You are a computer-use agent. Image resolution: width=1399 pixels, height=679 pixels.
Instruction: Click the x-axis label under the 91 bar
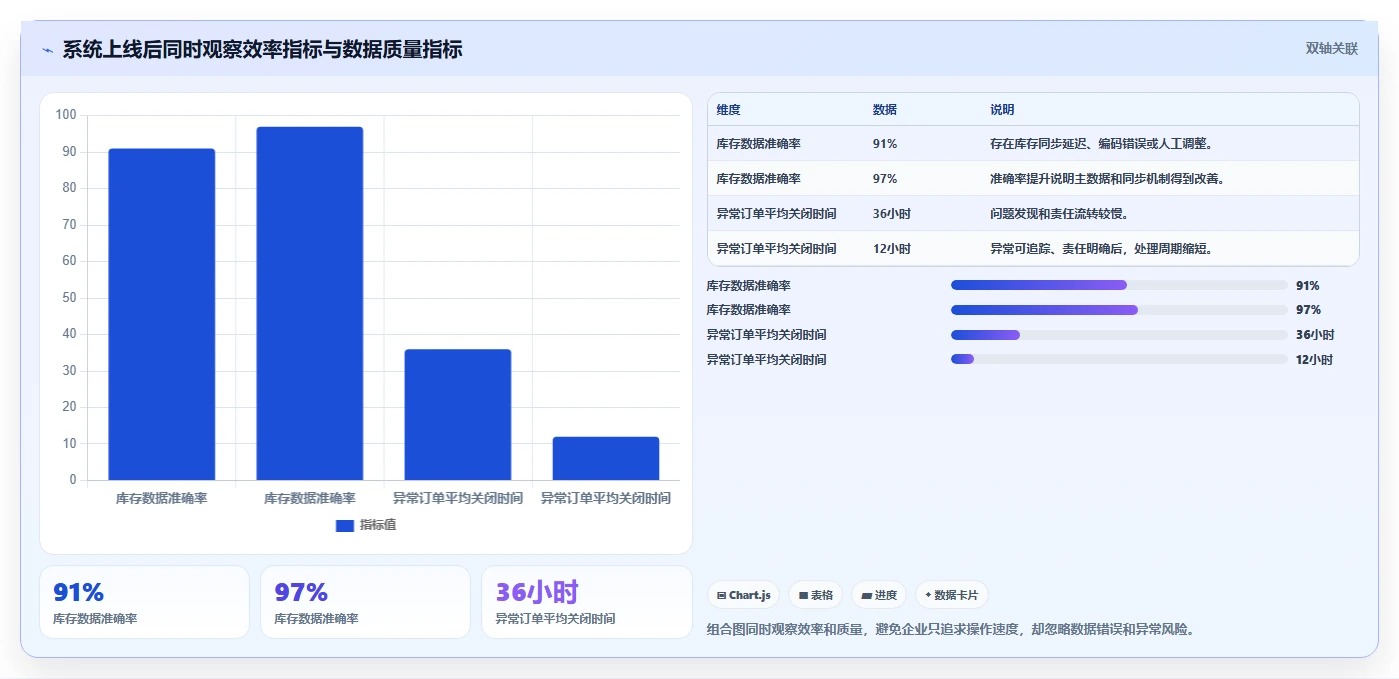point(162,498)
